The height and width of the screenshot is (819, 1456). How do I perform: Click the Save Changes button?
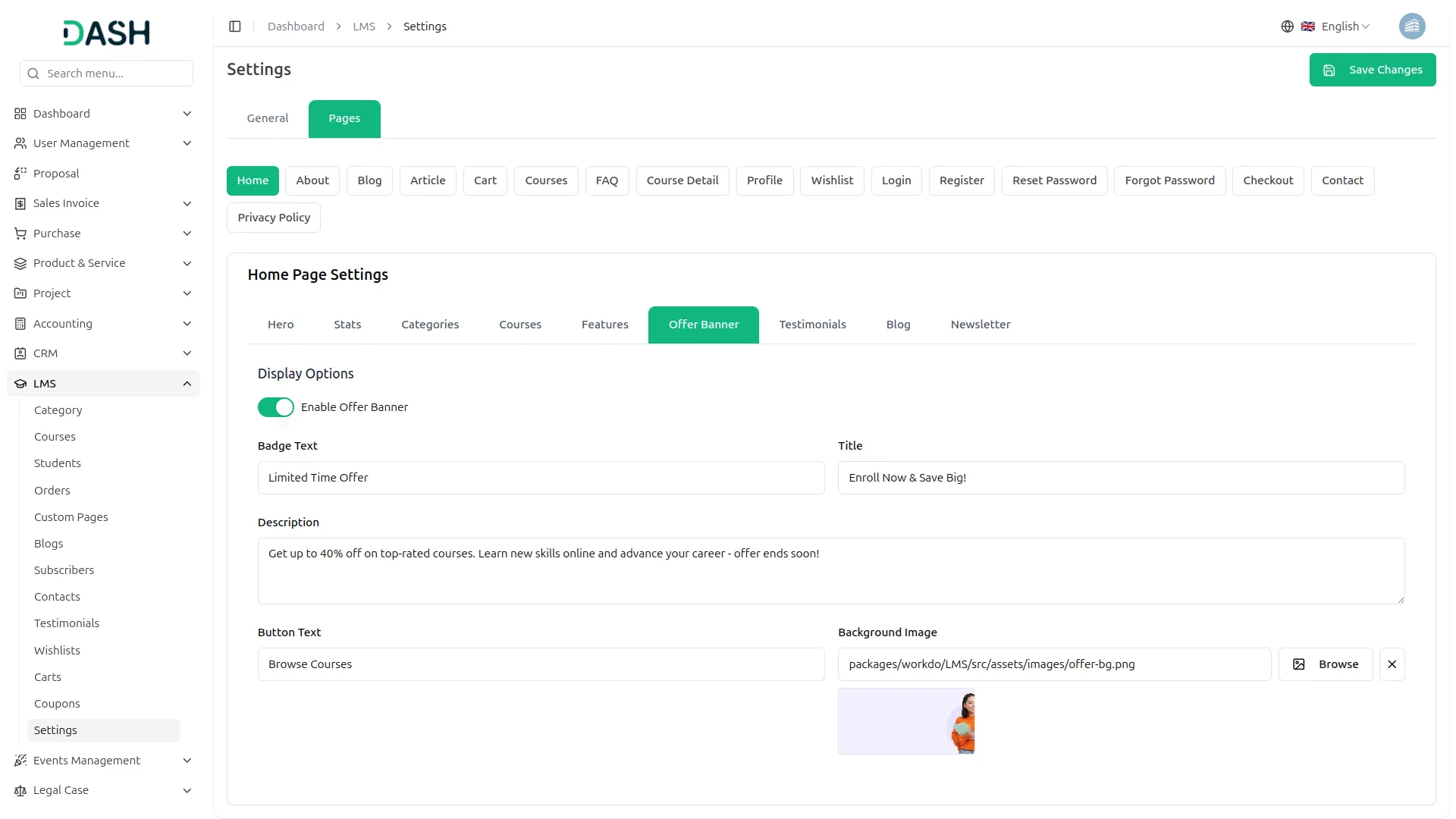1372,70
